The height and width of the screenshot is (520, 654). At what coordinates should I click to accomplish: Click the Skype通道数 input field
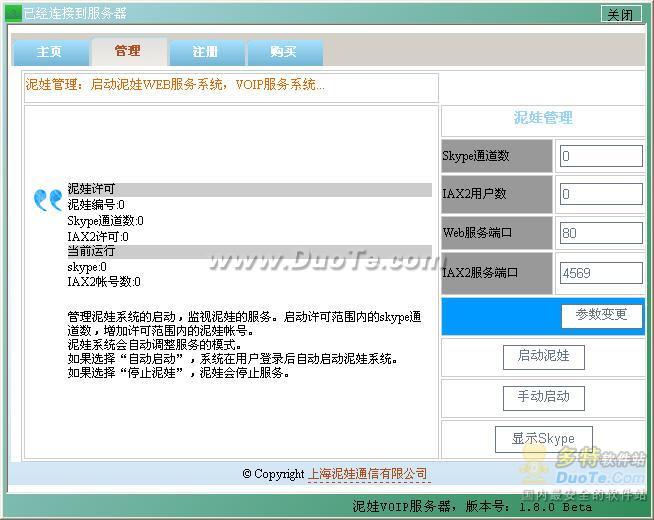600,156
